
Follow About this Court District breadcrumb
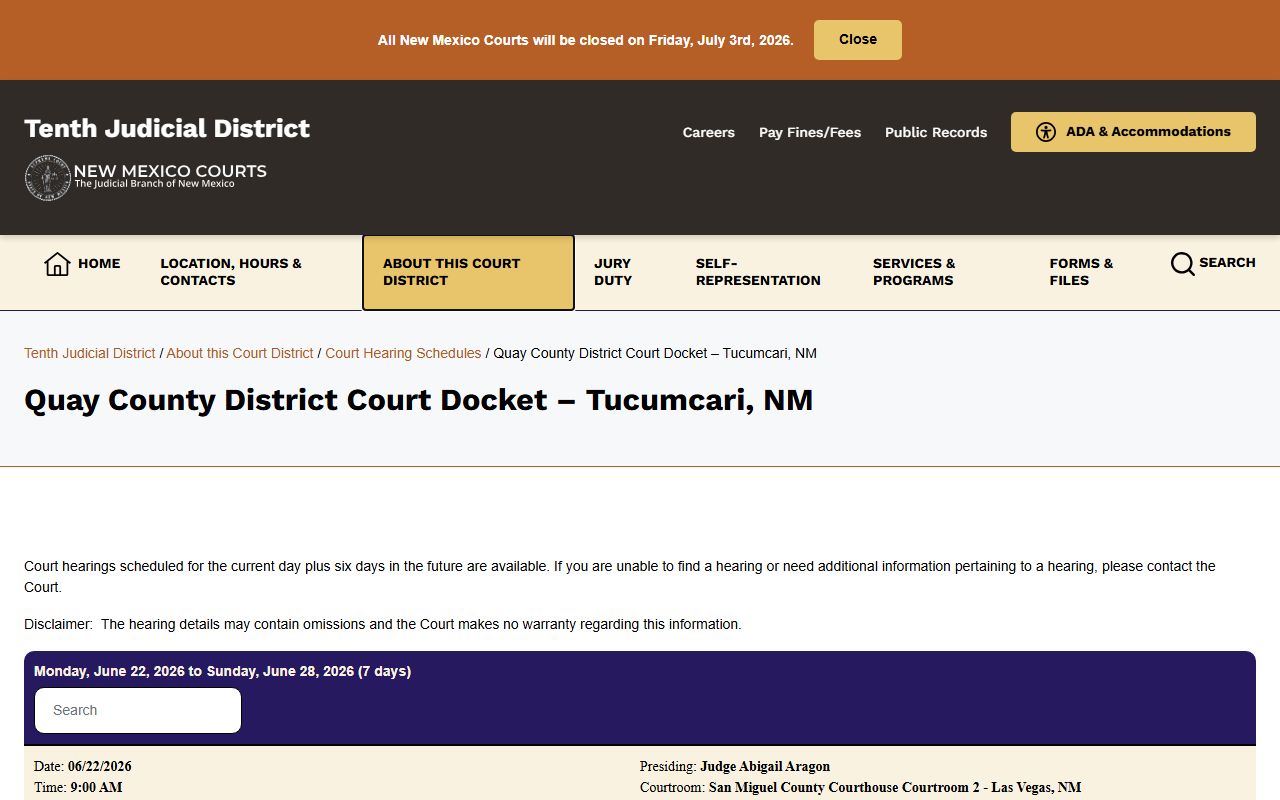point(240,353)
